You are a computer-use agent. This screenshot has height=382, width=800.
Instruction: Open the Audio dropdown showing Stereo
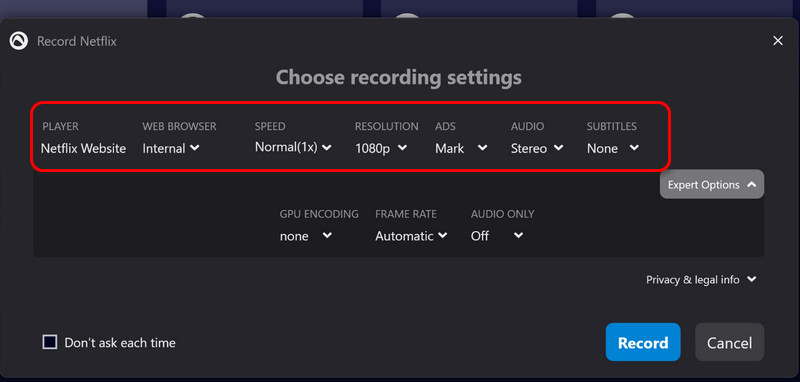pos(537,148)
